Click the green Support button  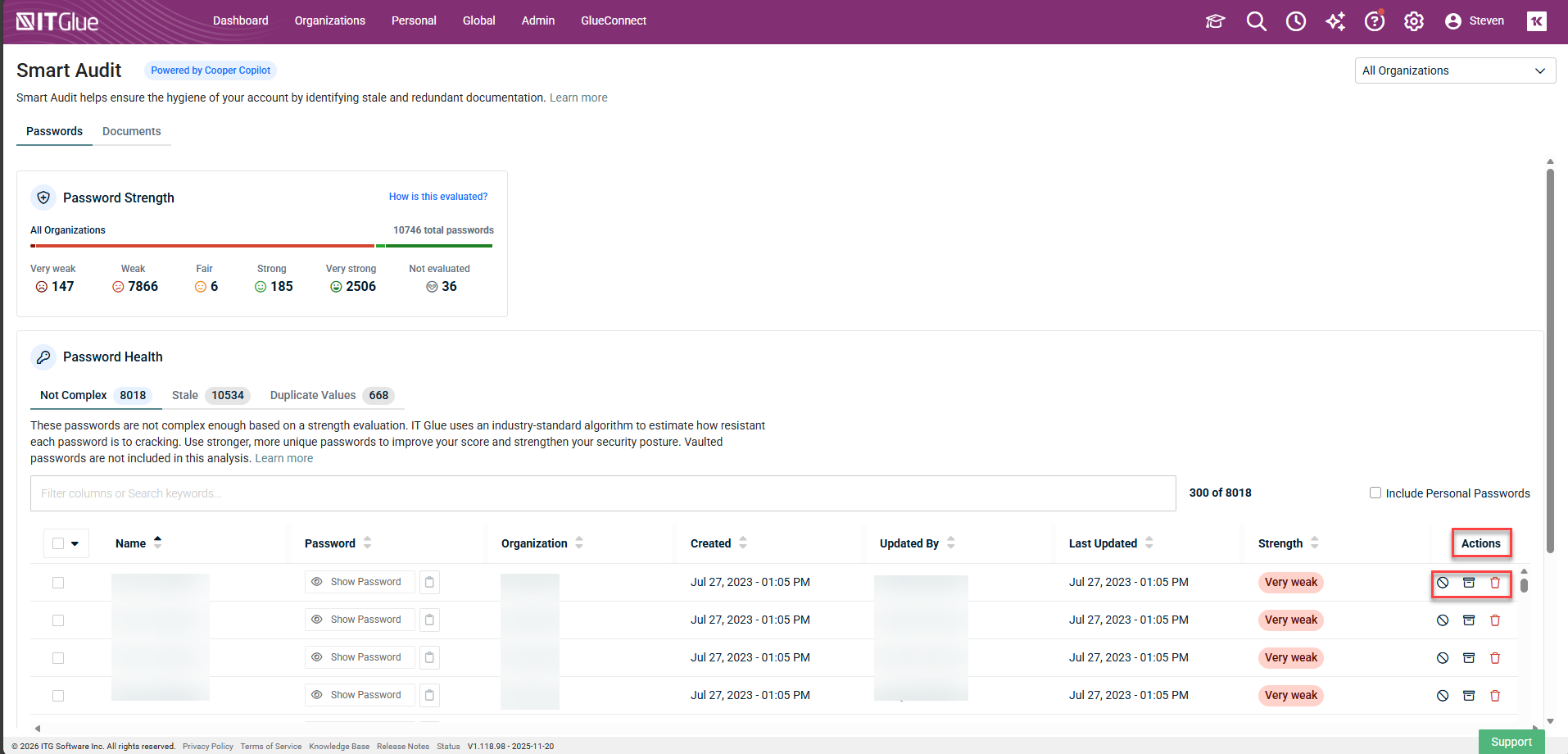coord(1511,742)
